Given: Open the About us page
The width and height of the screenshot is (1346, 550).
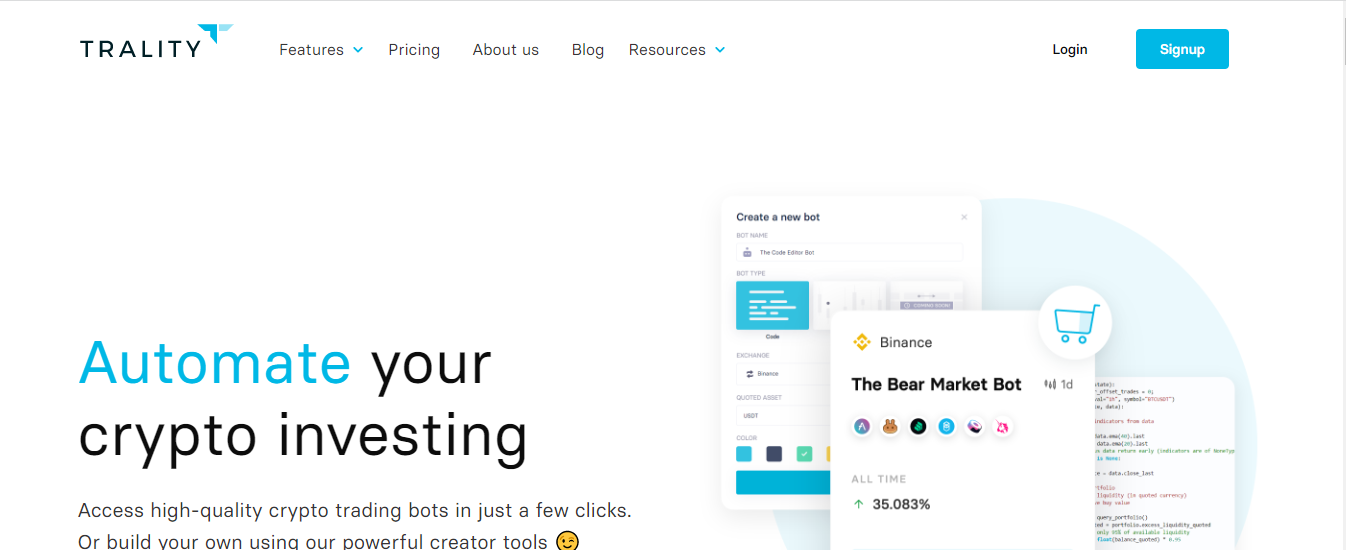Looking at the screenshot, I should point(506,50).
